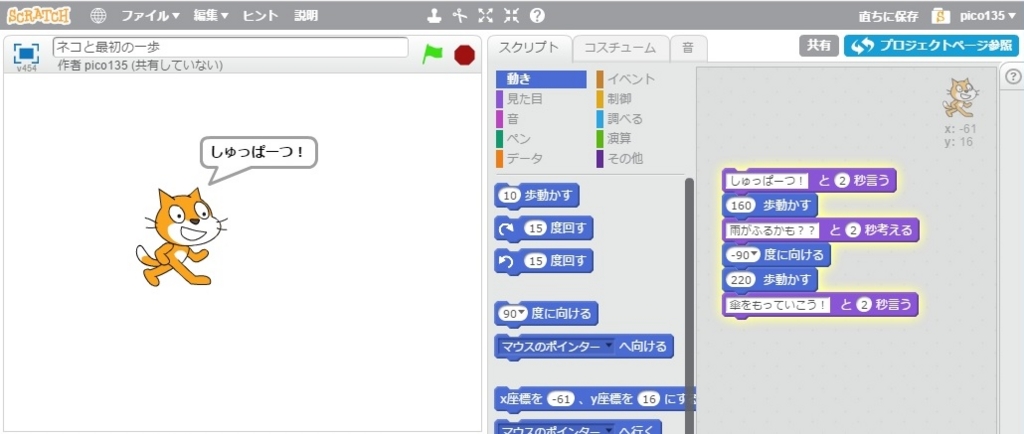Select the 見た目 block category
1024x434 pixels.
pos(541,99)
